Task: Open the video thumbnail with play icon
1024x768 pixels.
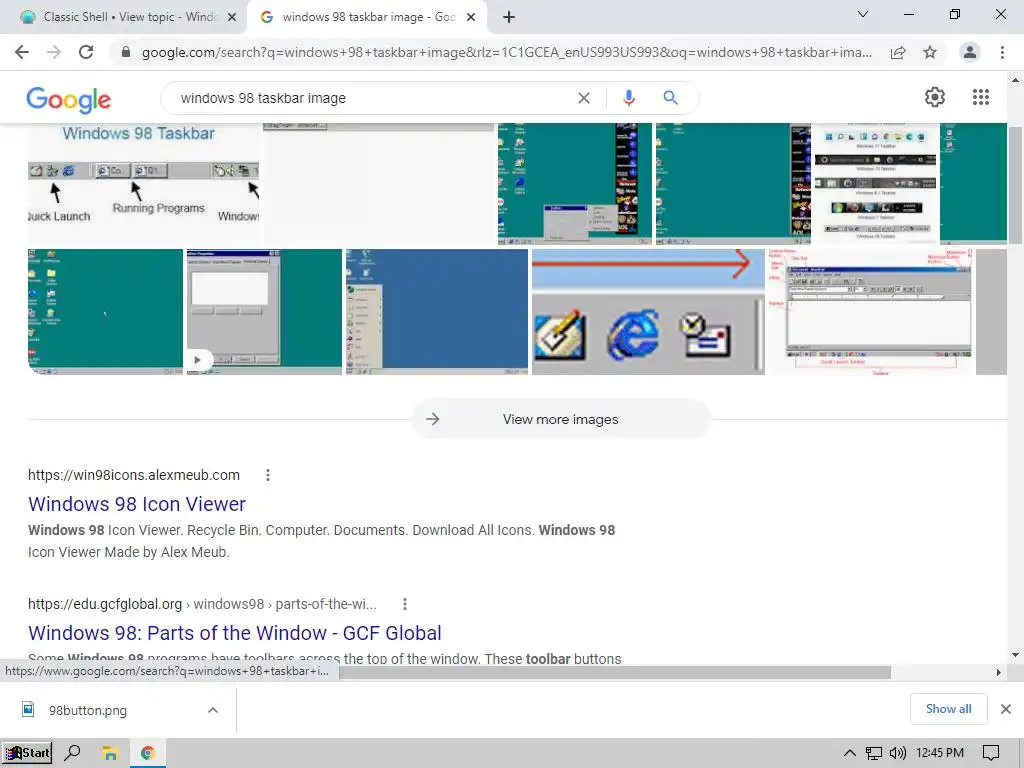Action: coord(264,312)
